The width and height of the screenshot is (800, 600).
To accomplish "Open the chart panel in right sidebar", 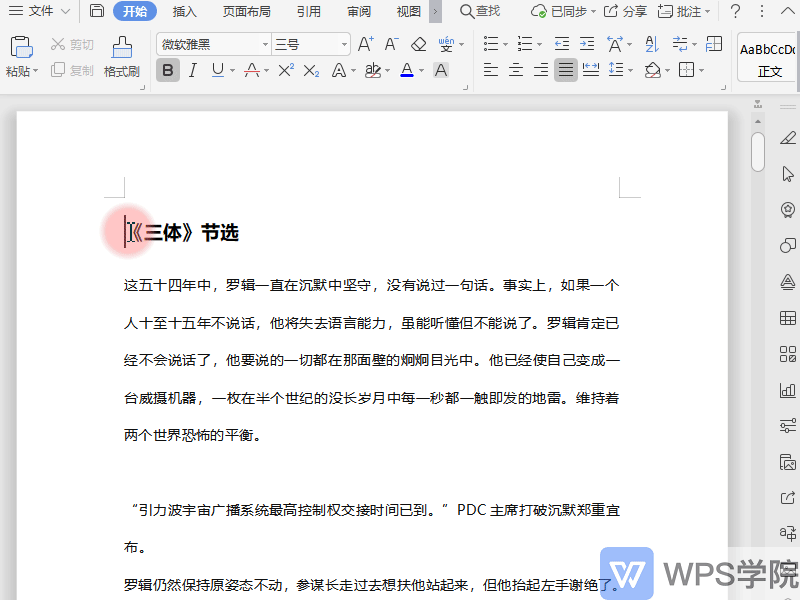I will 788,390.
